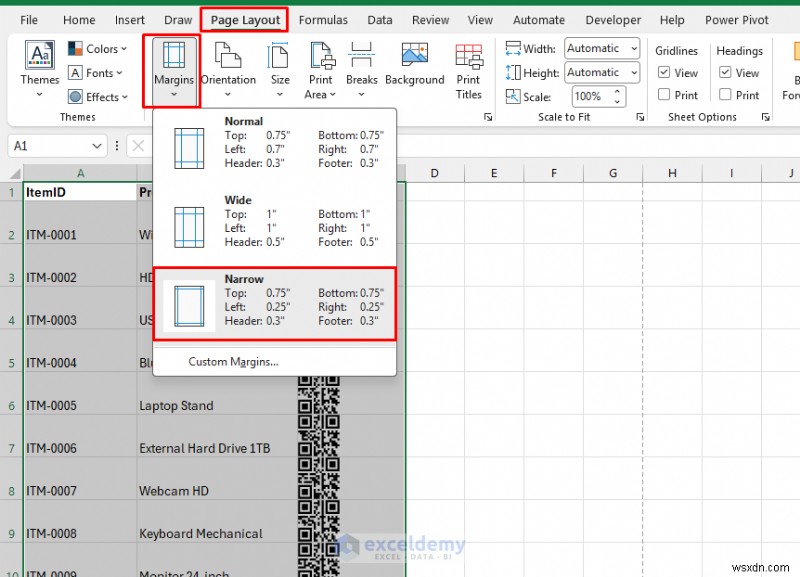
Task: Click the formula bar options dots
Action: click(117, 146)
